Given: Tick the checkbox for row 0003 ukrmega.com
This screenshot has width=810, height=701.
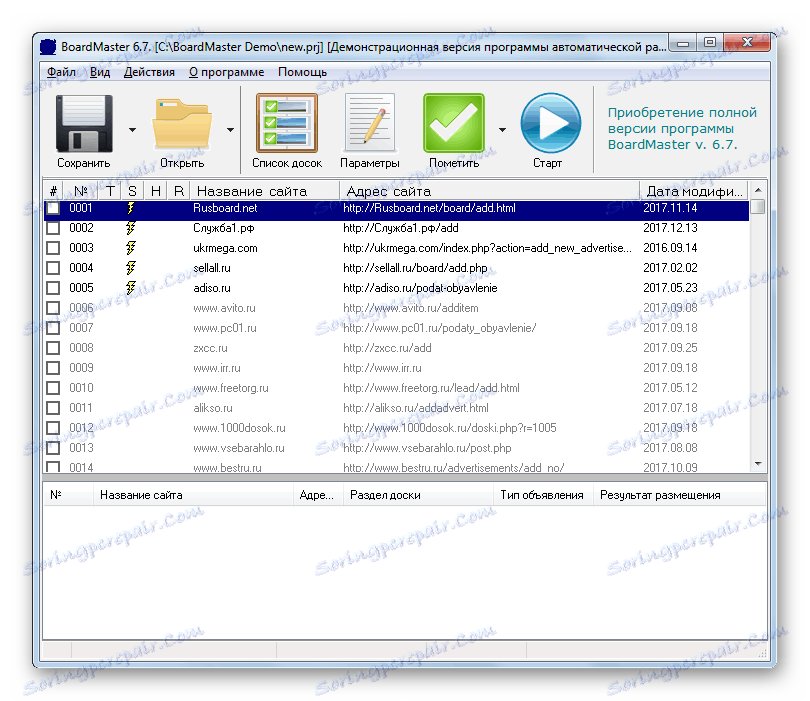Looking at the screenshot, I should point(53,248).
